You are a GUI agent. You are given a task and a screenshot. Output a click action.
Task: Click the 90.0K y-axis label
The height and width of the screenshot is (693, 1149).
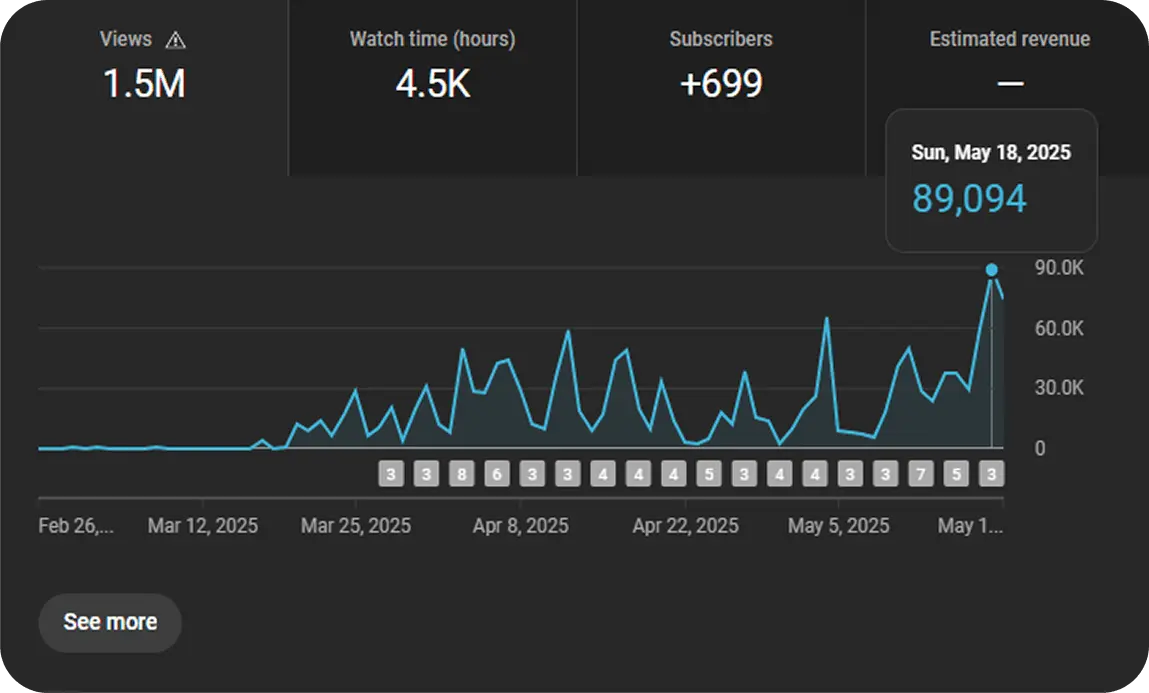click(1059, 268)
